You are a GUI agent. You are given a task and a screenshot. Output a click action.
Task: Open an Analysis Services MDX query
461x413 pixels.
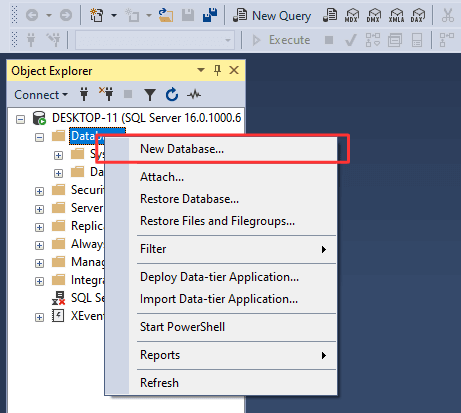(x=352, y=15)
